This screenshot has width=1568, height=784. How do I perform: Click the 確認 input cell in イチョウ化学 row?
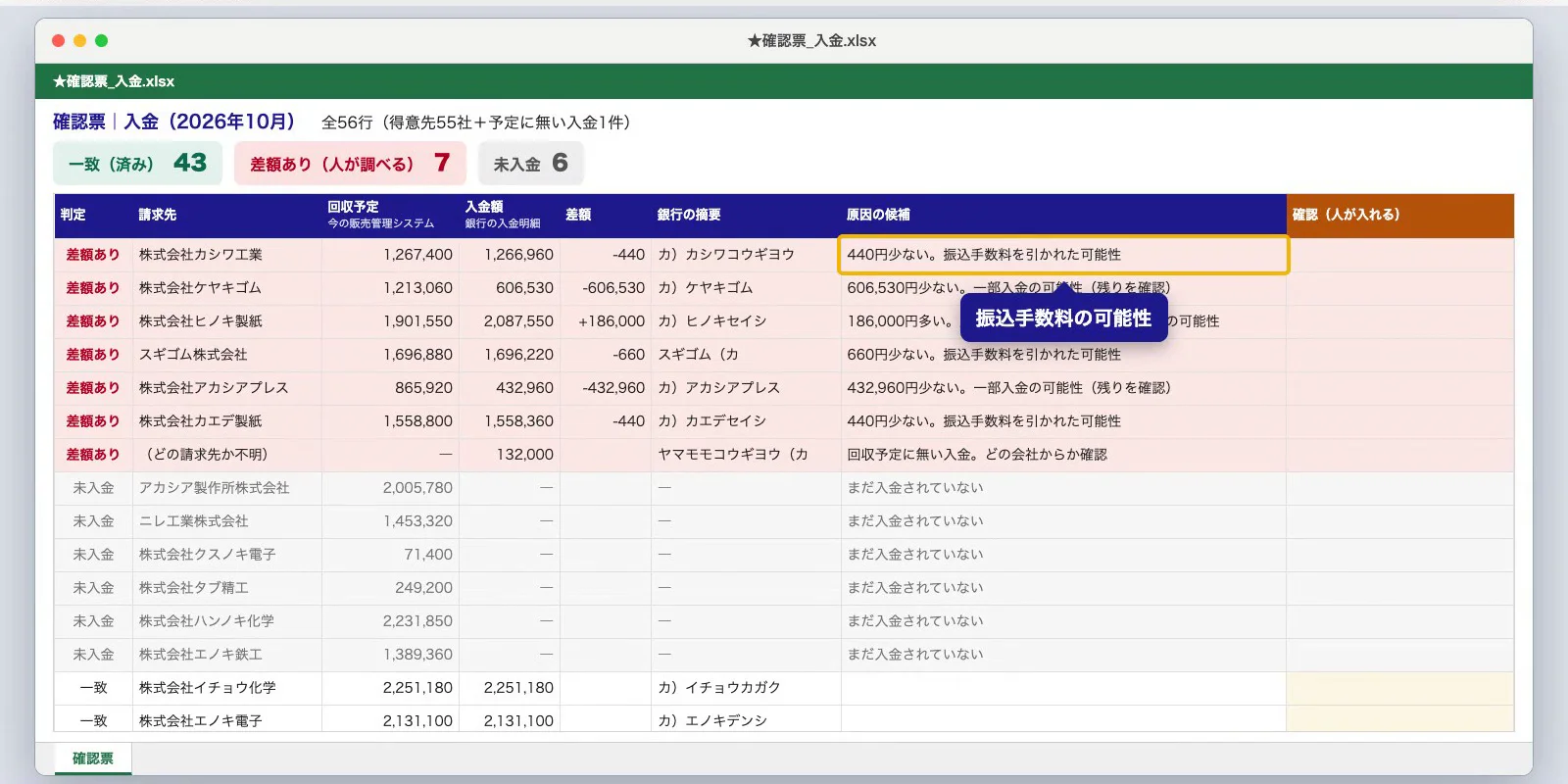click(x=1399, y=688)
